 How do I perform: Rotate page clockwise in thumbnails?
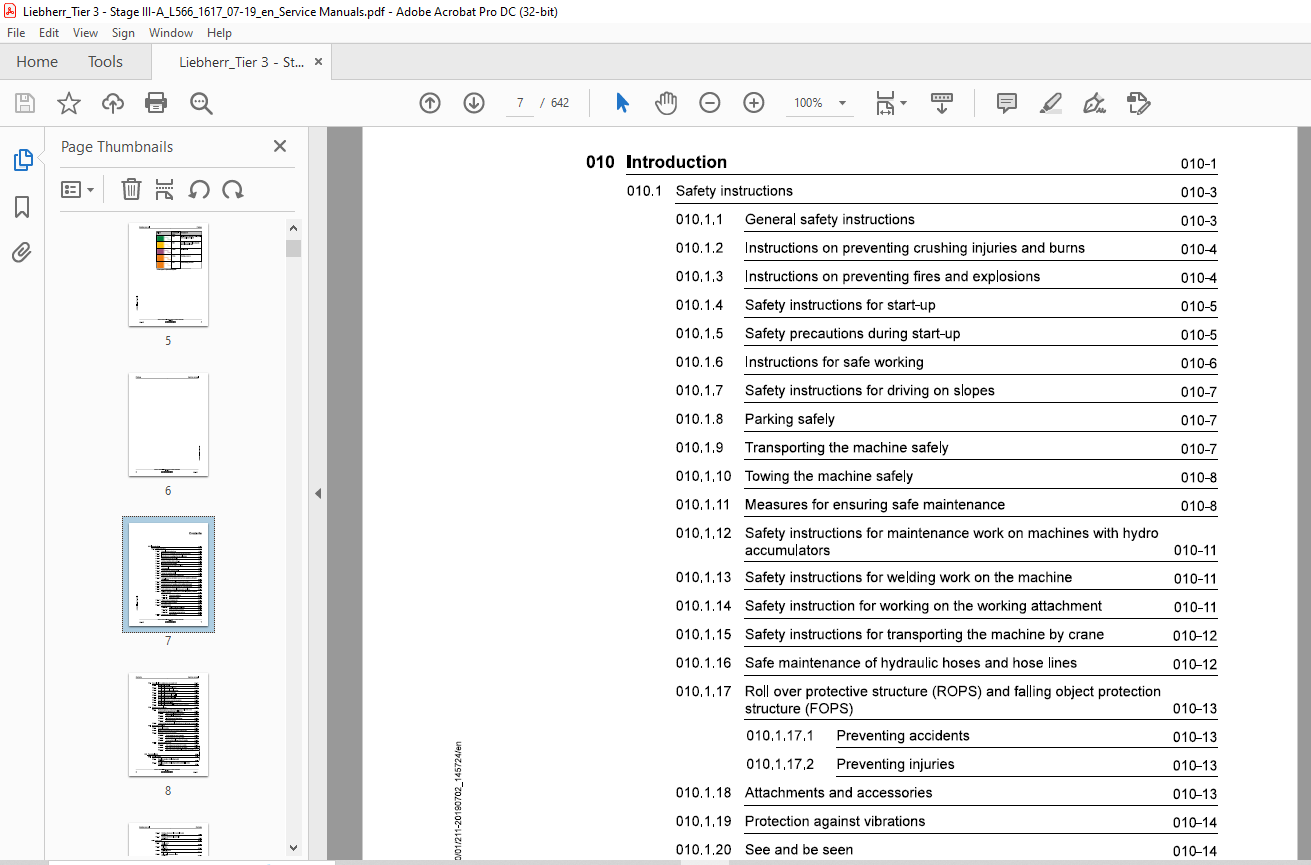tap(233, 189)
